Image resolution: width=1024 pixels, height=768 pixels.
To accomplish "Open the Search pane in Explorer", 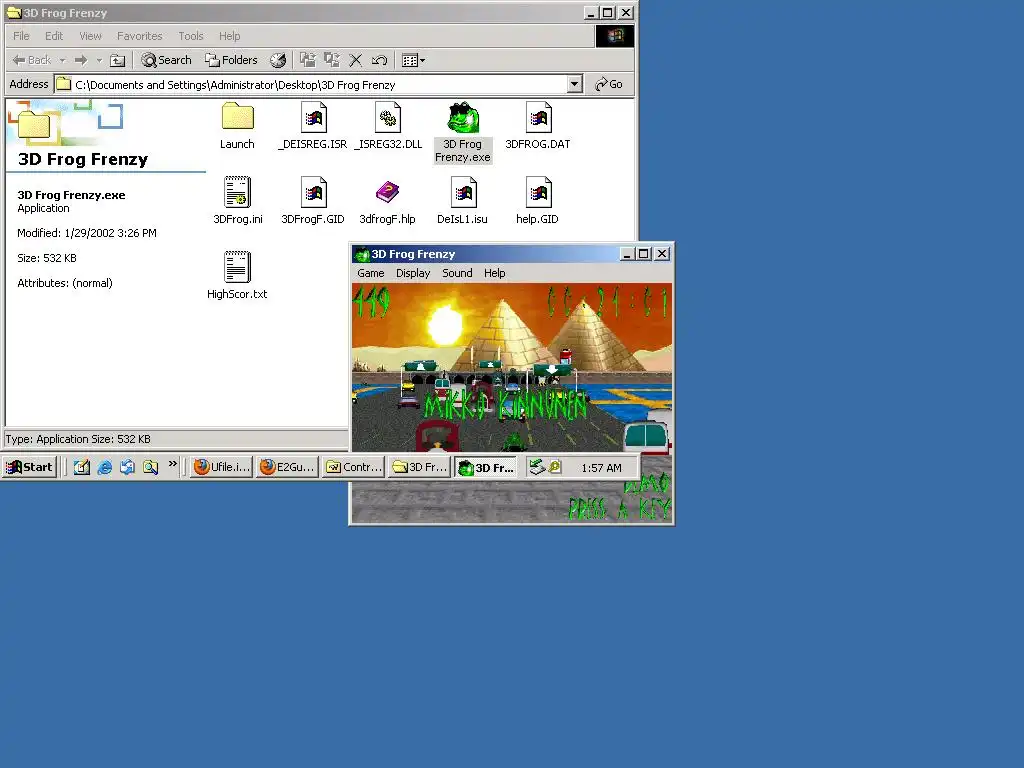I will (167, 60).
